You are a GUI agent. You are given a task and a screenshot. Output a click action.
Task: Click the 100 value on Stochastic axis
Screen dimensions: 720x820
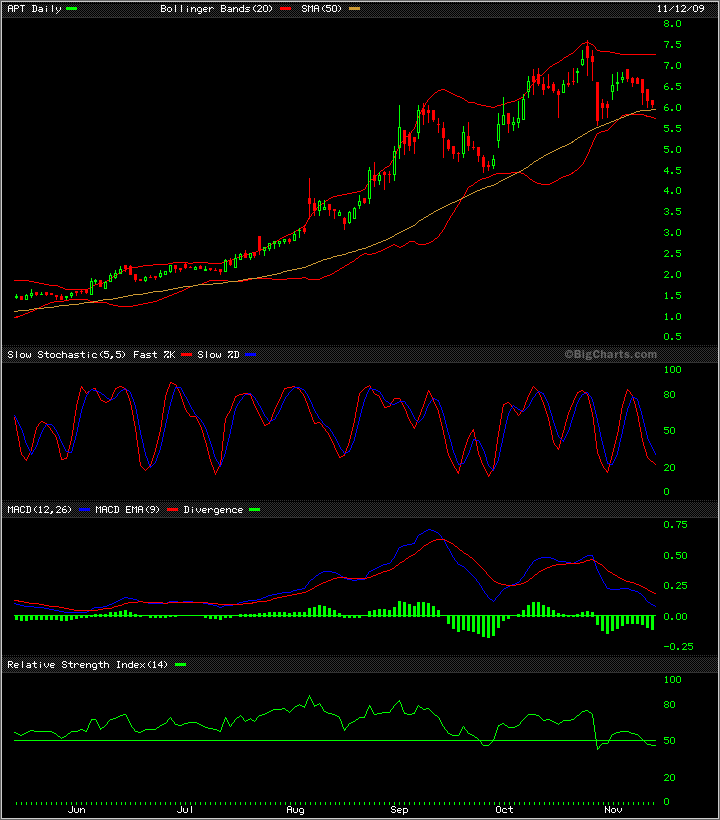672,370
